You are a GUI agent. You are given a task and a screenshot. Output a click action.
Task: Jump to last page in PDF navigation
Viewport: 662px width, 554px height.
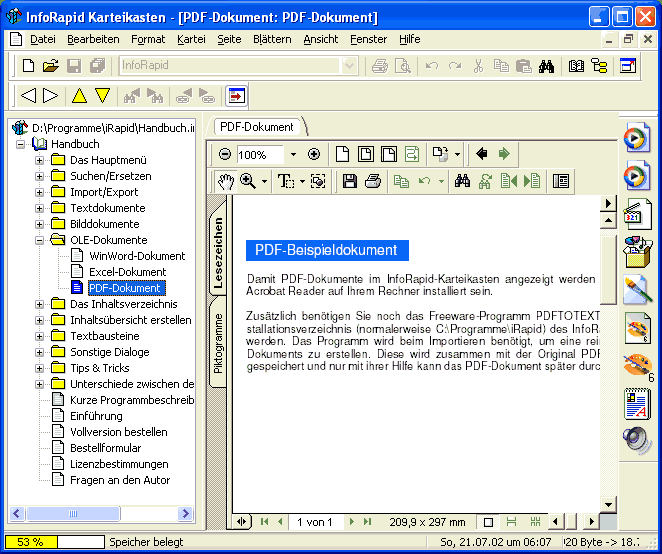click(367, 522)
